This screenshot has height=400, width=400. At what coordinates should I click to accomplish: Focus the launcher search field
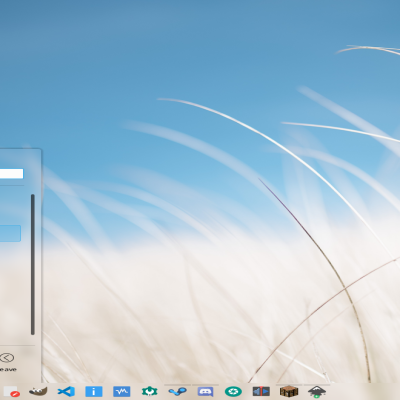pyautogui.click(x=12, y=174)
